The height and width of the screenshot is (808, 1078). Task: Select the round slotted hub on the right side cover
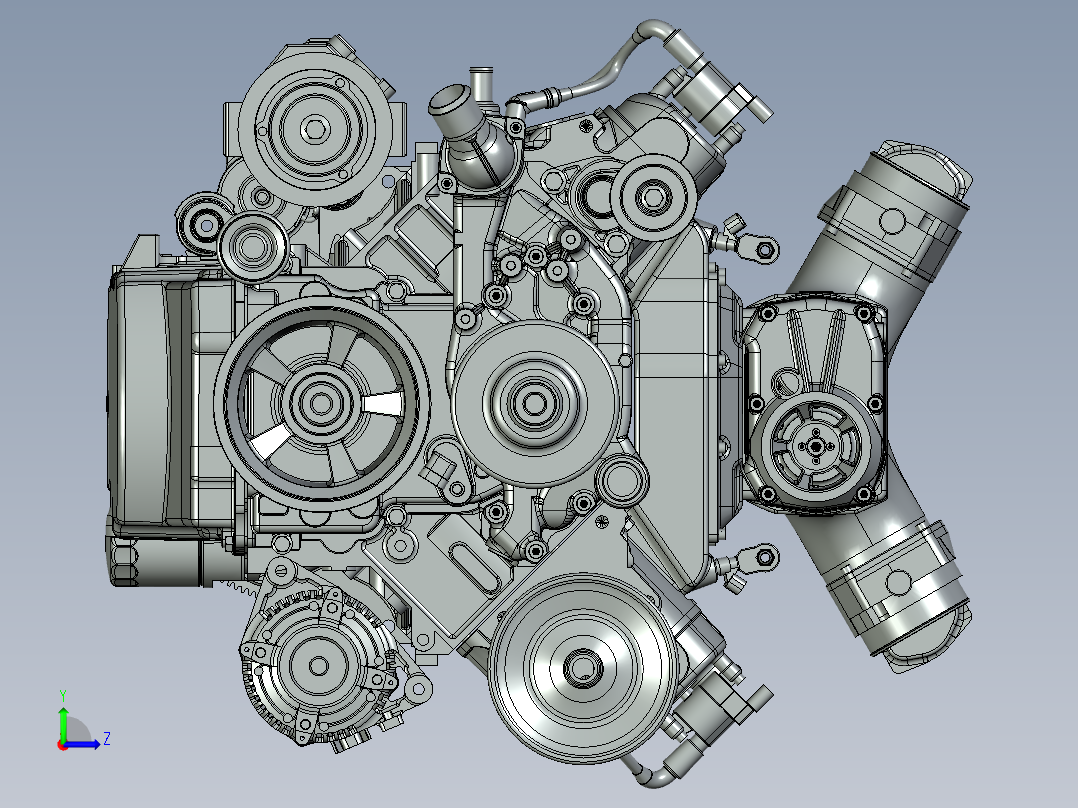click(x=815, y=447)
